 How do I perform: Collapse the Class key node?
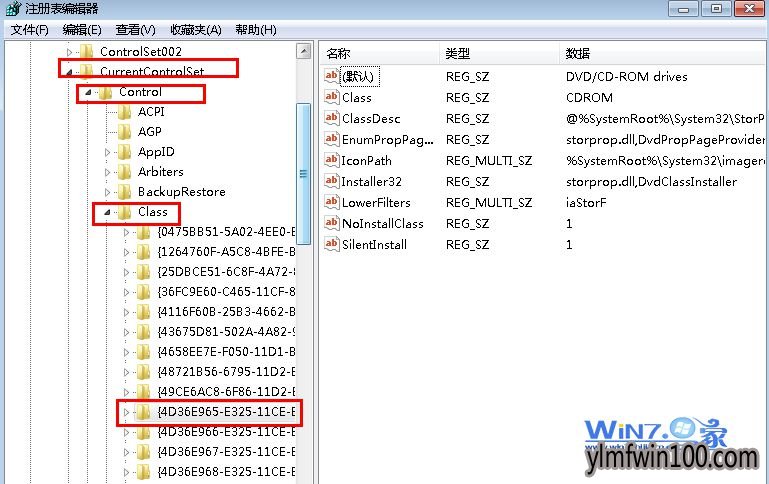(107, 212)
